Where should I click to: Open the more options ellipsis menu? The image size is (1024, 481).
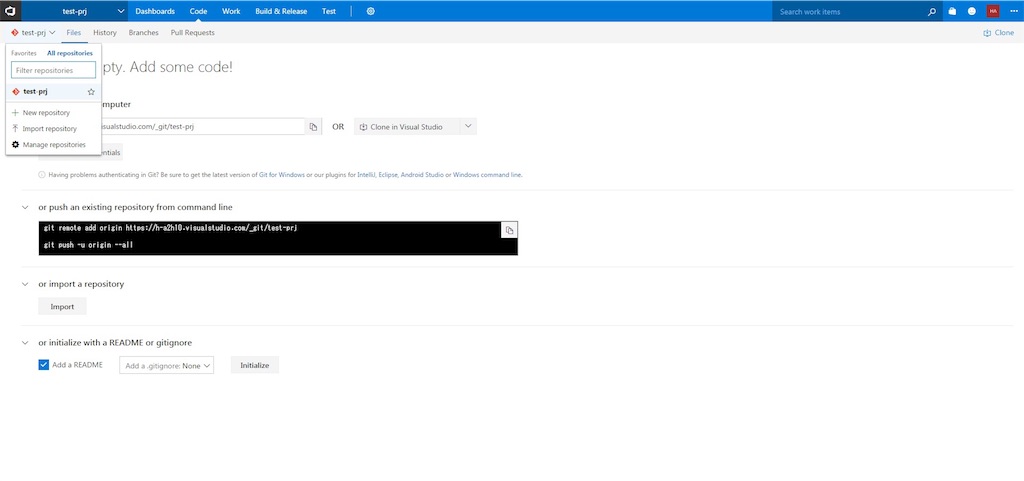click(1012, 11)
